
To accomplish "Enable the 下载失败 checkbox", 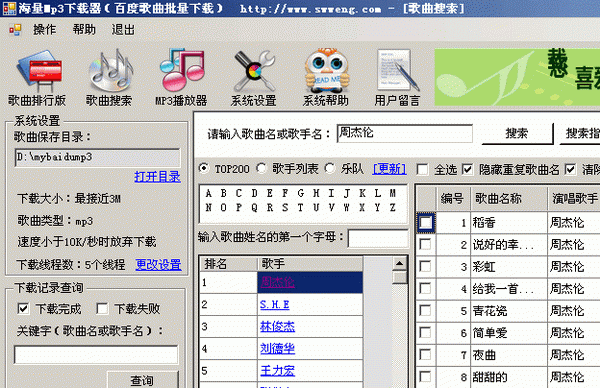I will click(102, 308).
